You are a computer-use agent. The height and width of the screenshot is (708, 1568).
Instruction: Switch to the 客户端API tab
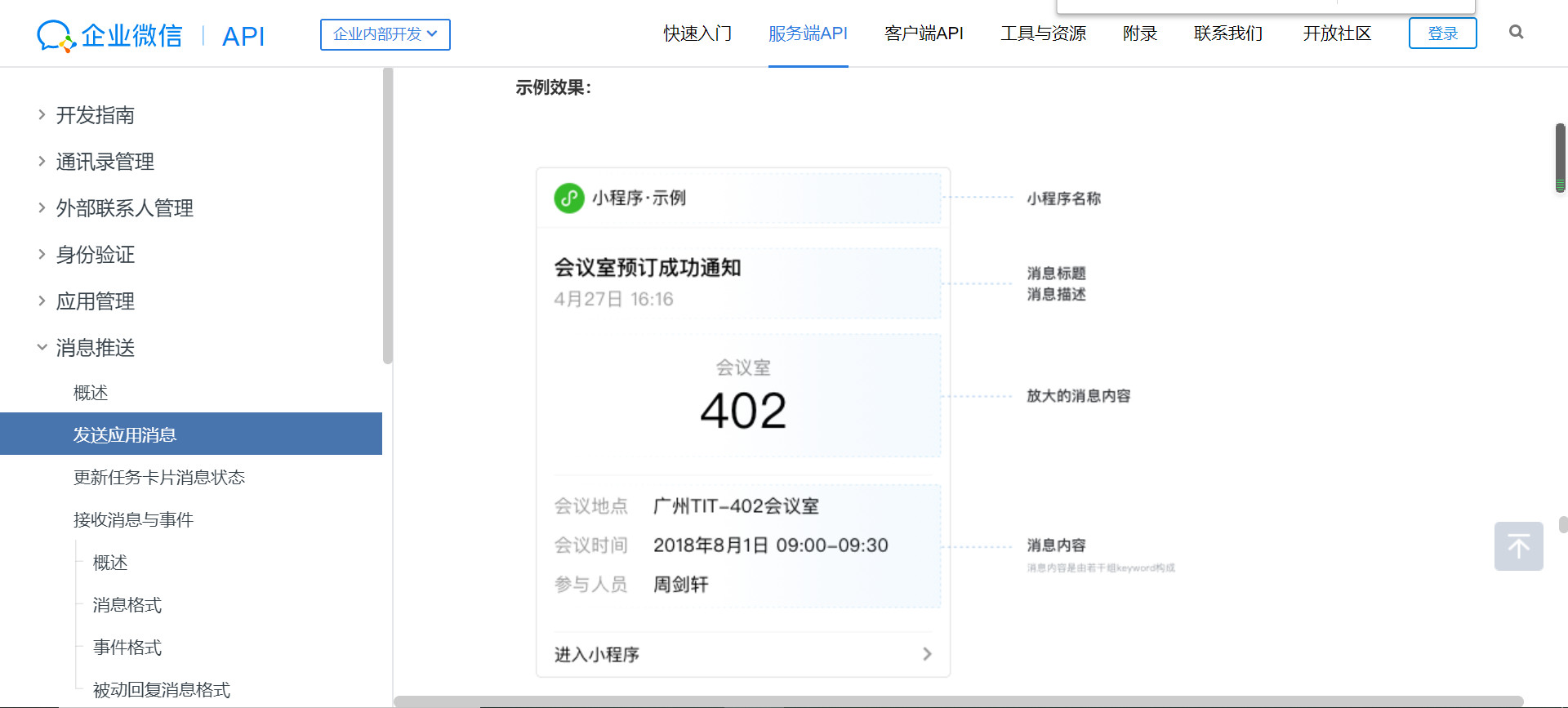tap(924, 33)
